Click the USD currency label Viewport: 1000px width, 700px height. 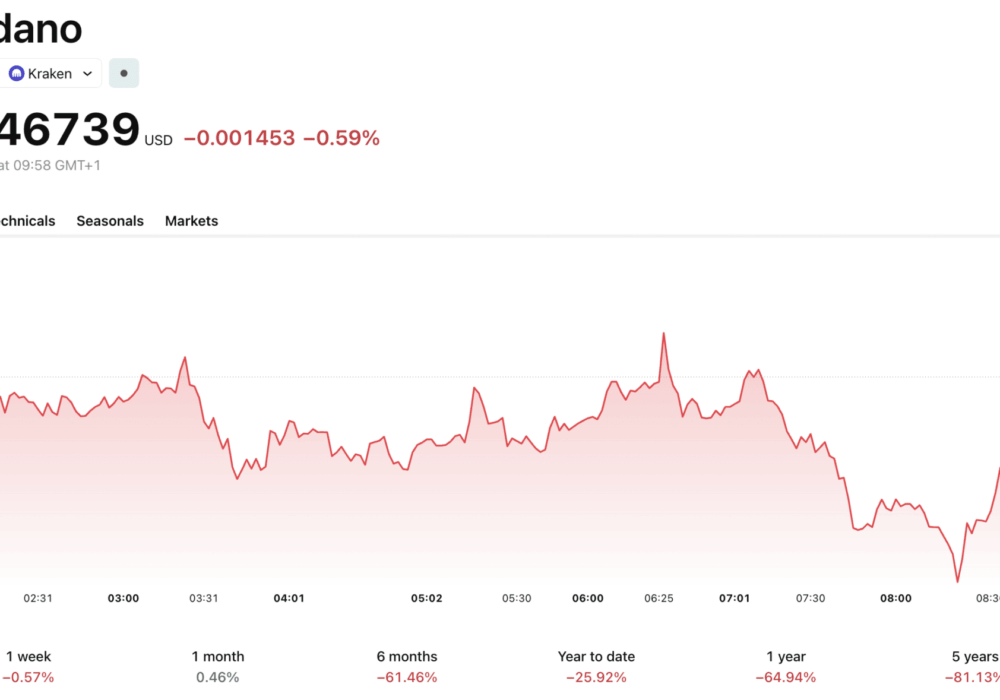coord(158,141)
